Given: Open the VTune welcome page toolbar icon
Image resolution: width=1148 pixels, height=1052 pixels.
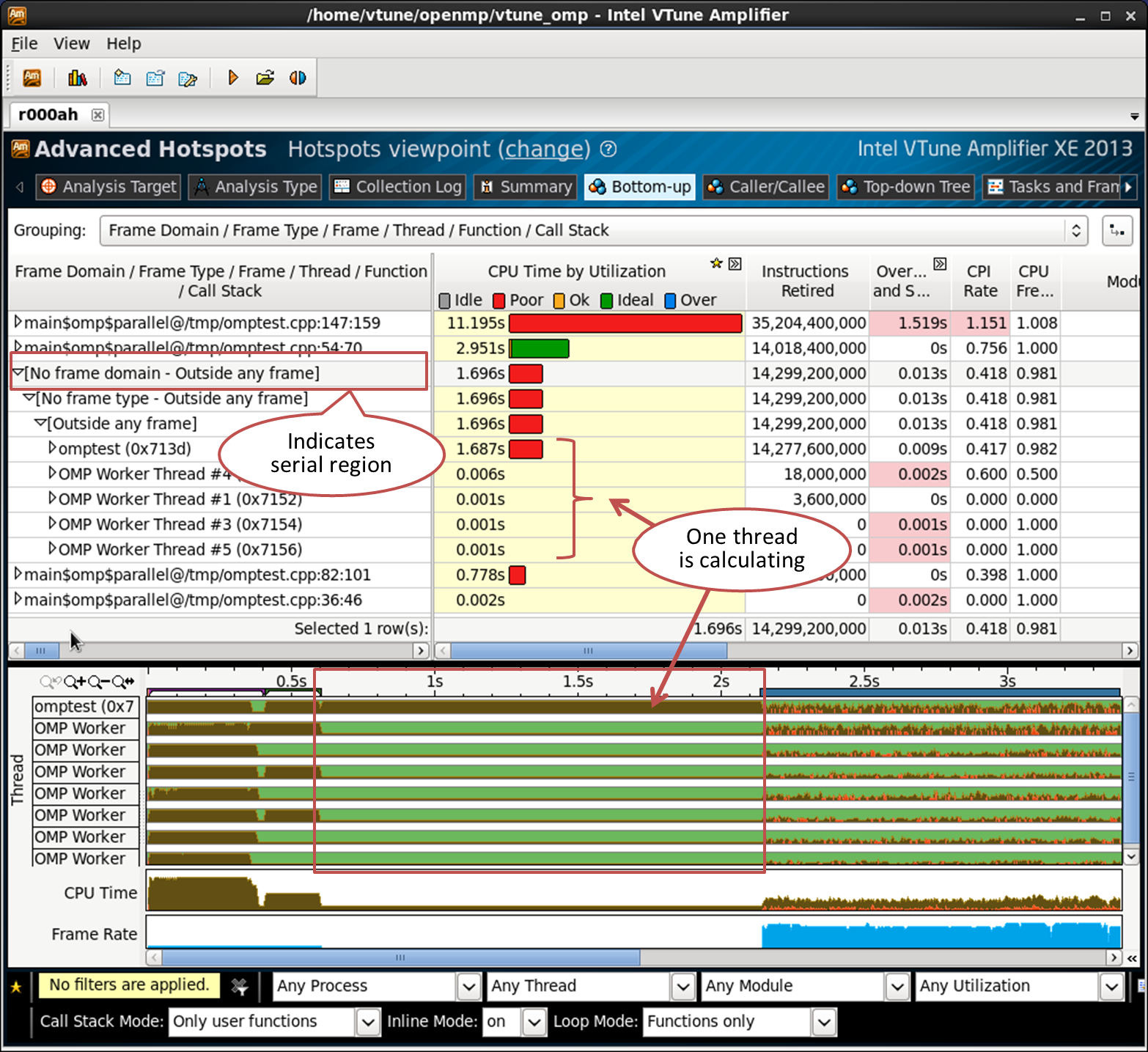Looking at the screenshot, I should coord(32,78).
